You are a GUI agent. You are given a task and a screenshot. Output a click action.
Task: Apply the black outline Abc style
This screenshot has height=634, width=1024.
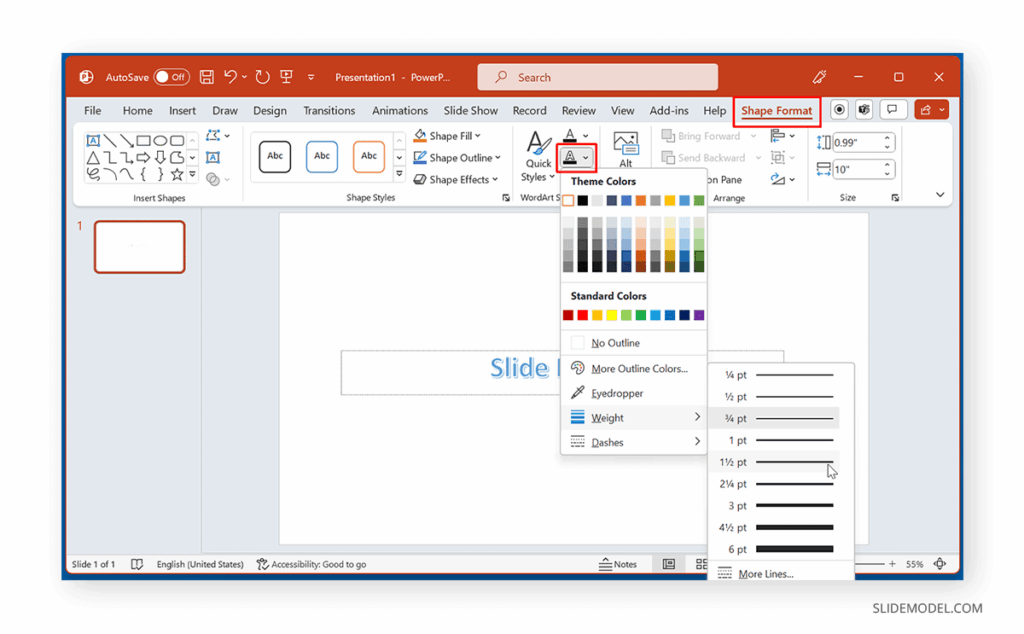point(275,157)
